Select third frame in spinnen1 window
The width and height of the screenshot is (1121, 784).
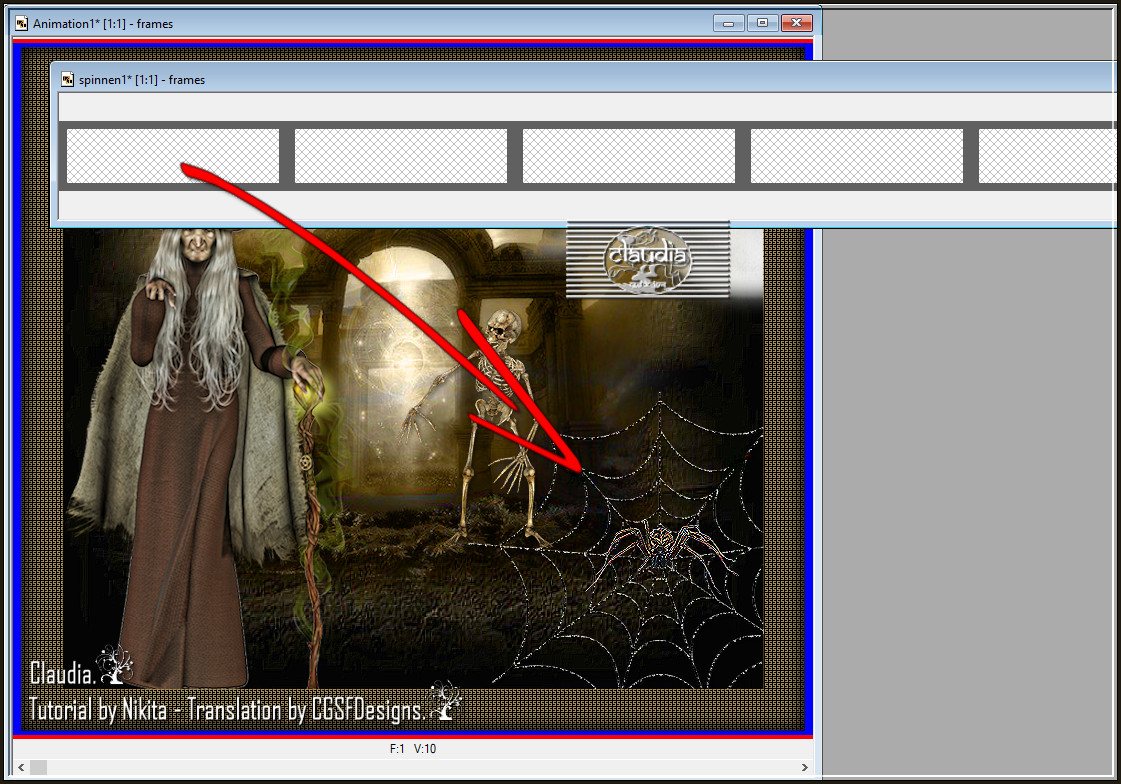coord(628,156)
